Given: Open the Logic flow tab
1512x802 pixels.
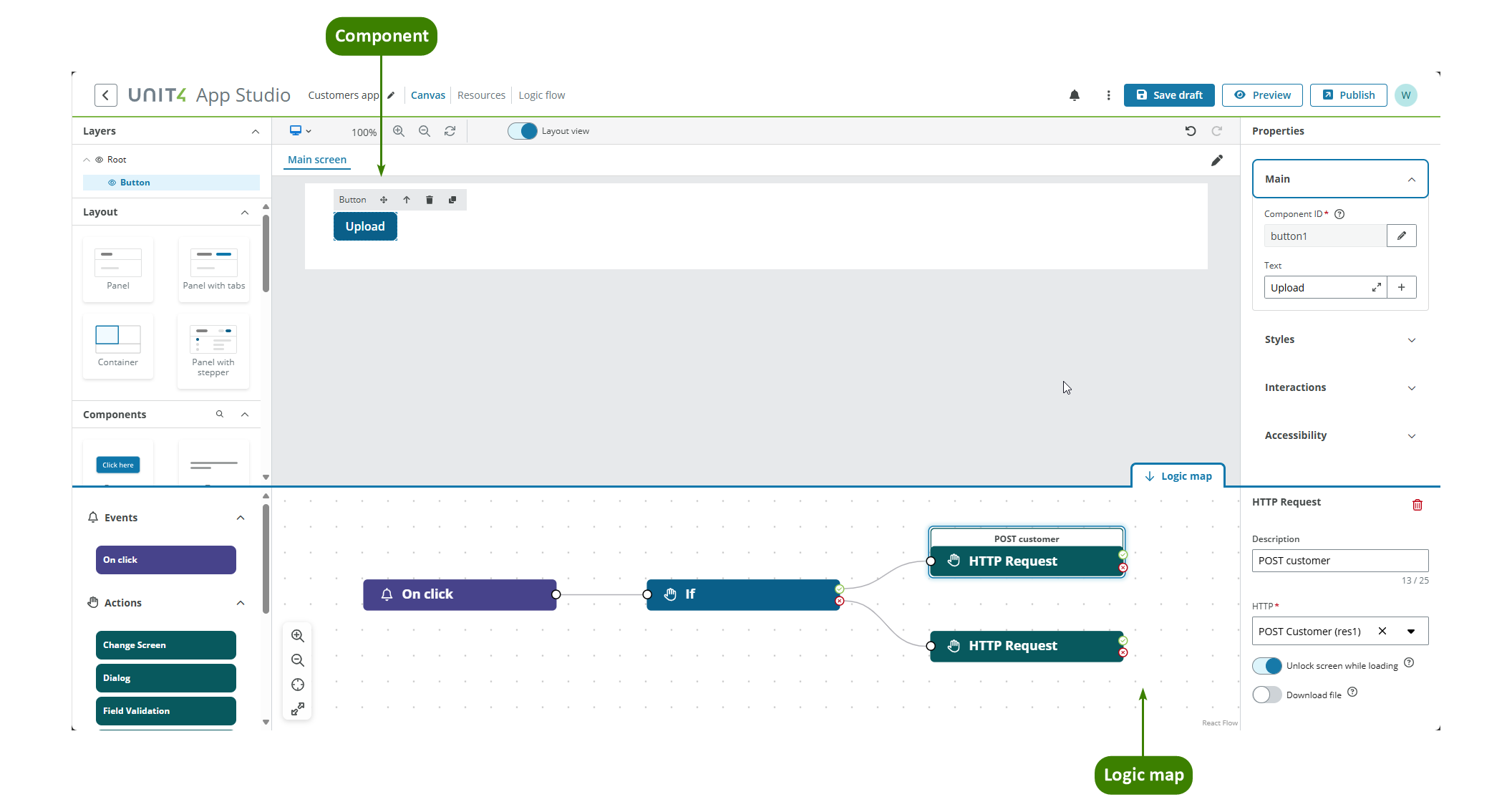Looking at the screenshot, I should (541, 95).
